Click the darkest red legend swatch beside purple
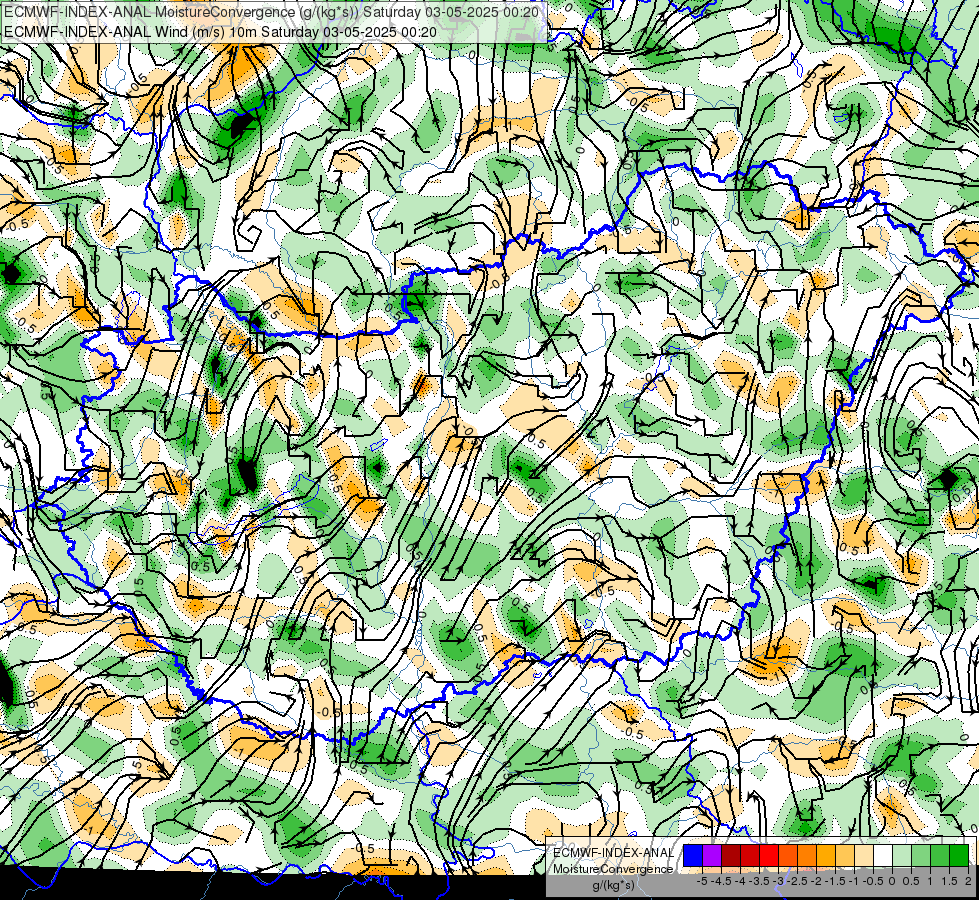Viewport: 979px width, 900px height. (731, 855)
